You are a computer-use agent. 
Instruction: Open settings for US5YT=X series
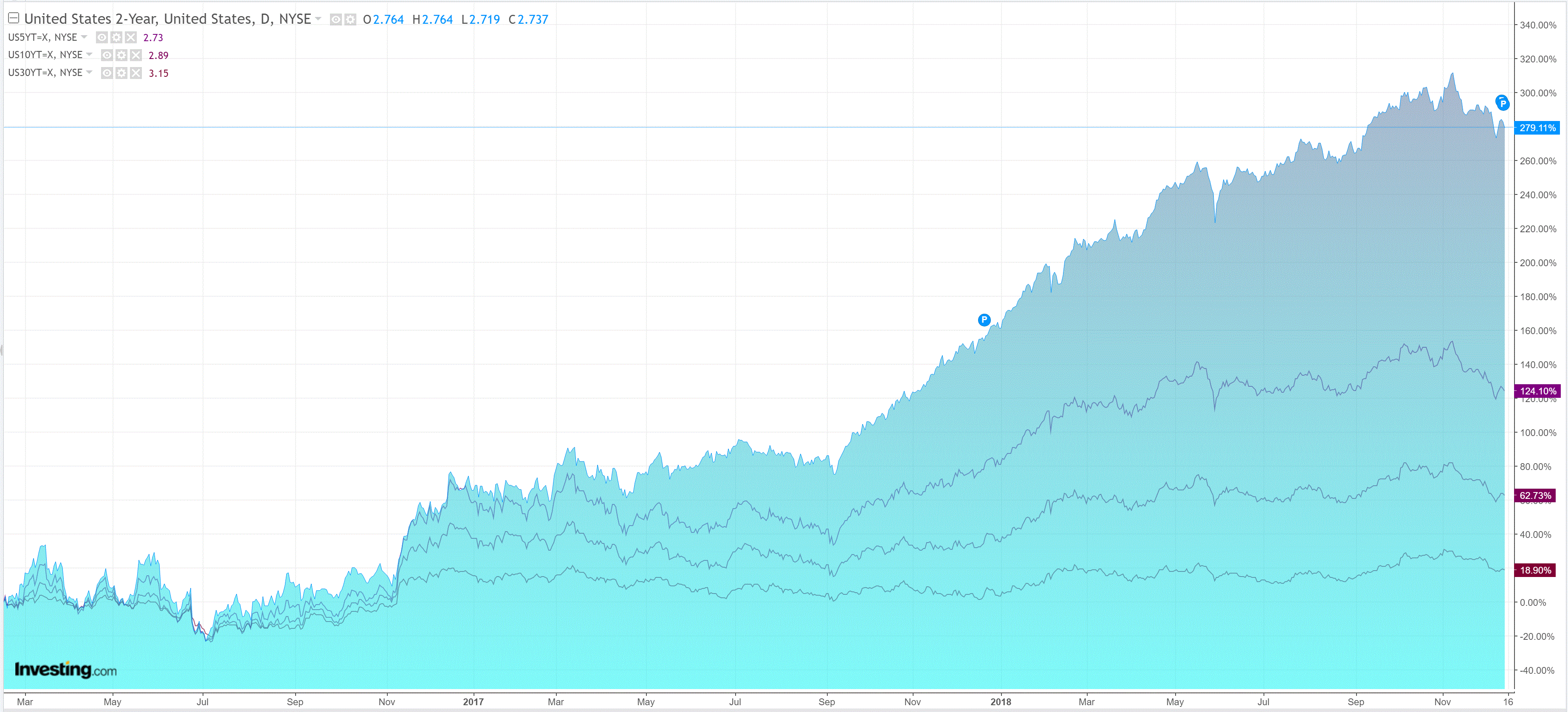click(x=116, y=37)
